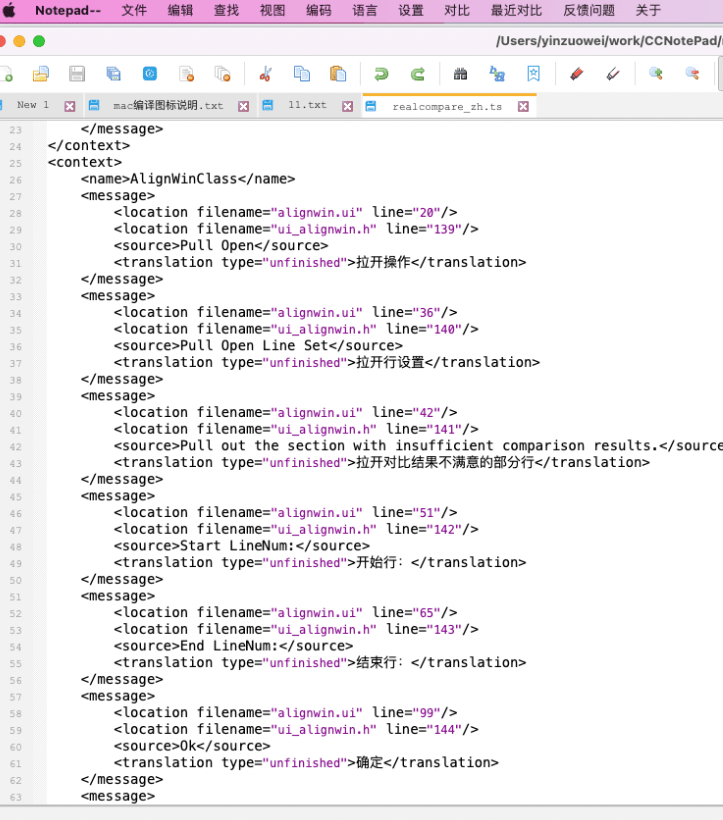Open Find with the binoculars icon

(460, 74)
